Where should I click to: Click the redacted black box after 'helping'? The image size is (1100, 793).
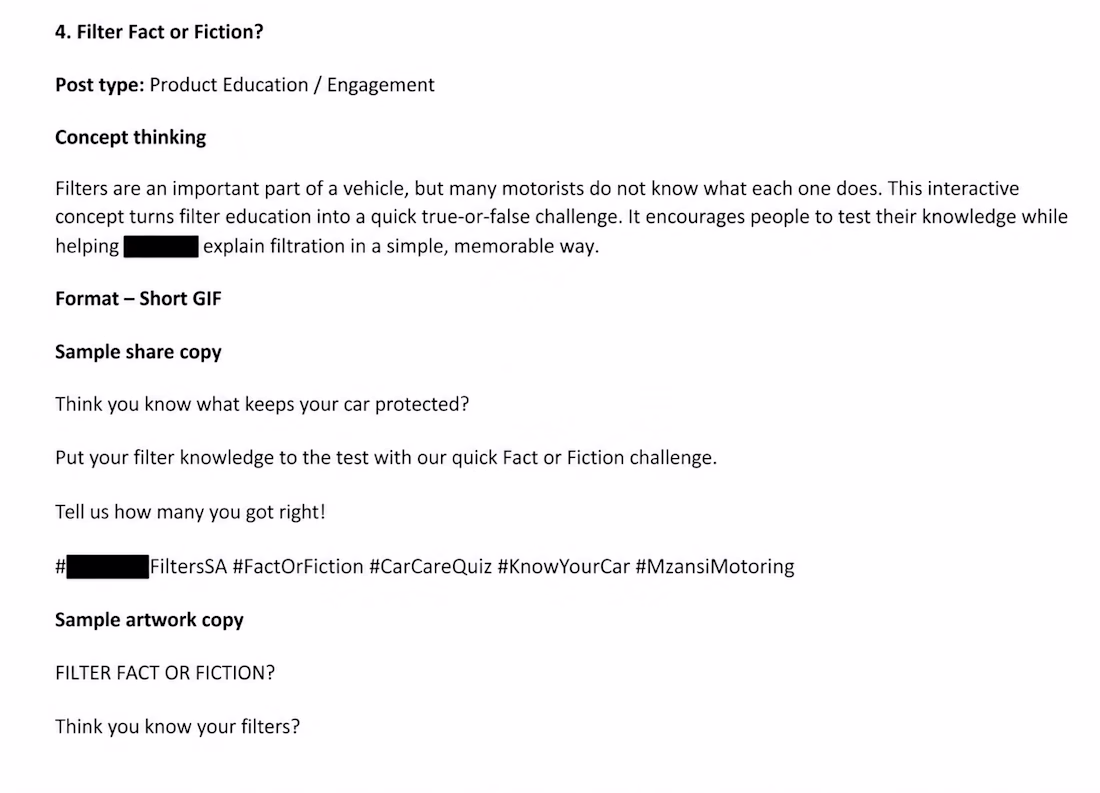coord(161,246)
